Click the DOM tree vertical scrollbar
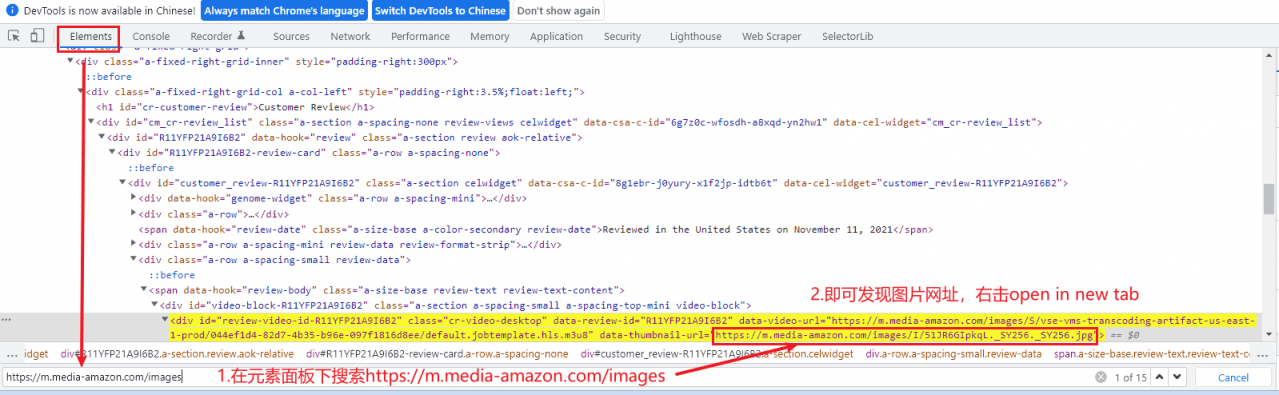1279x395 pixels. [x=1268, y=199]
